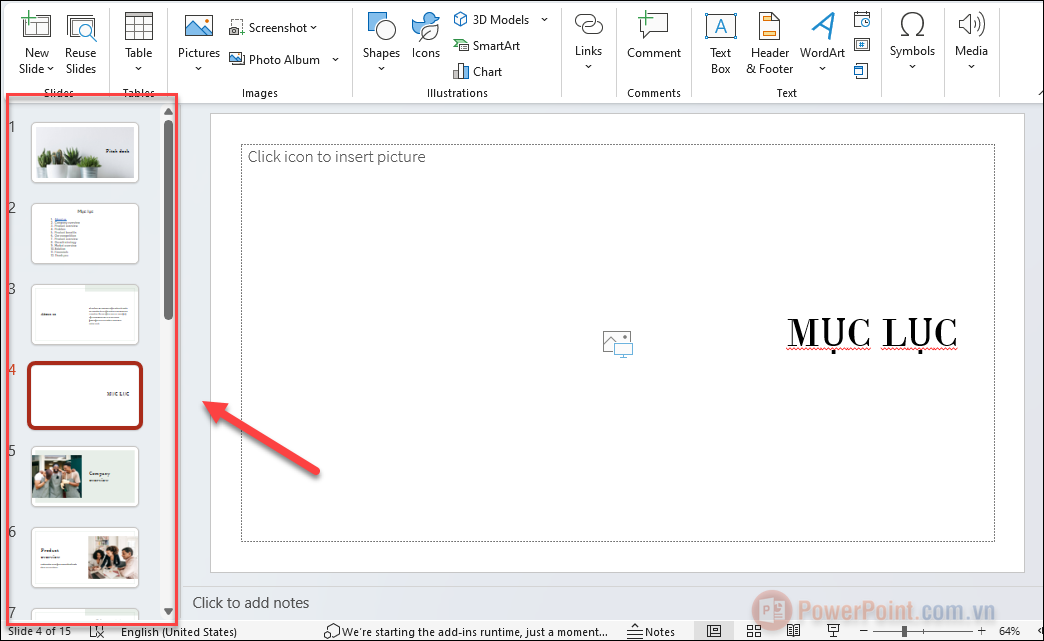
Task: Select slide 5 Company overview thumbnail
Action: pos(85,477)
